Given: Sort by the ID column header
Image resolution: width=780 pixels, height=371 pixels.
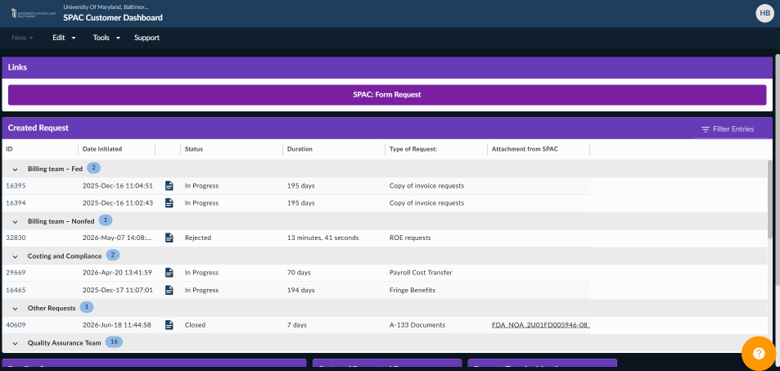Looking at the screenshot, I should tap(8, 149).
